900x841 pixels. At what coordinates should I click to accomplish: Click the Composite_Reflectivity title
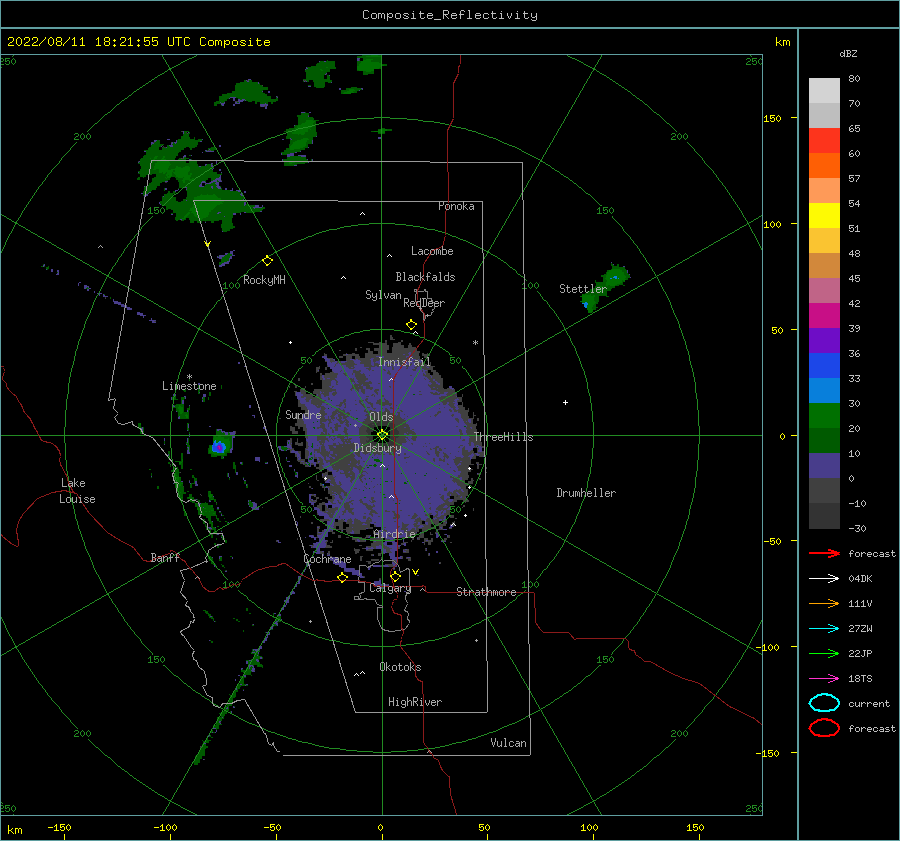[449, 15]
